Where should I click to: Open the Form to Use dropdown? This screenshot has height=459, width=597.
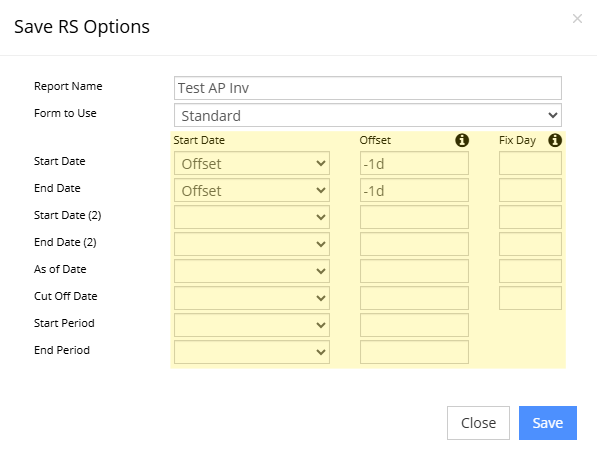pyautogui.click(x=368, y=115)
